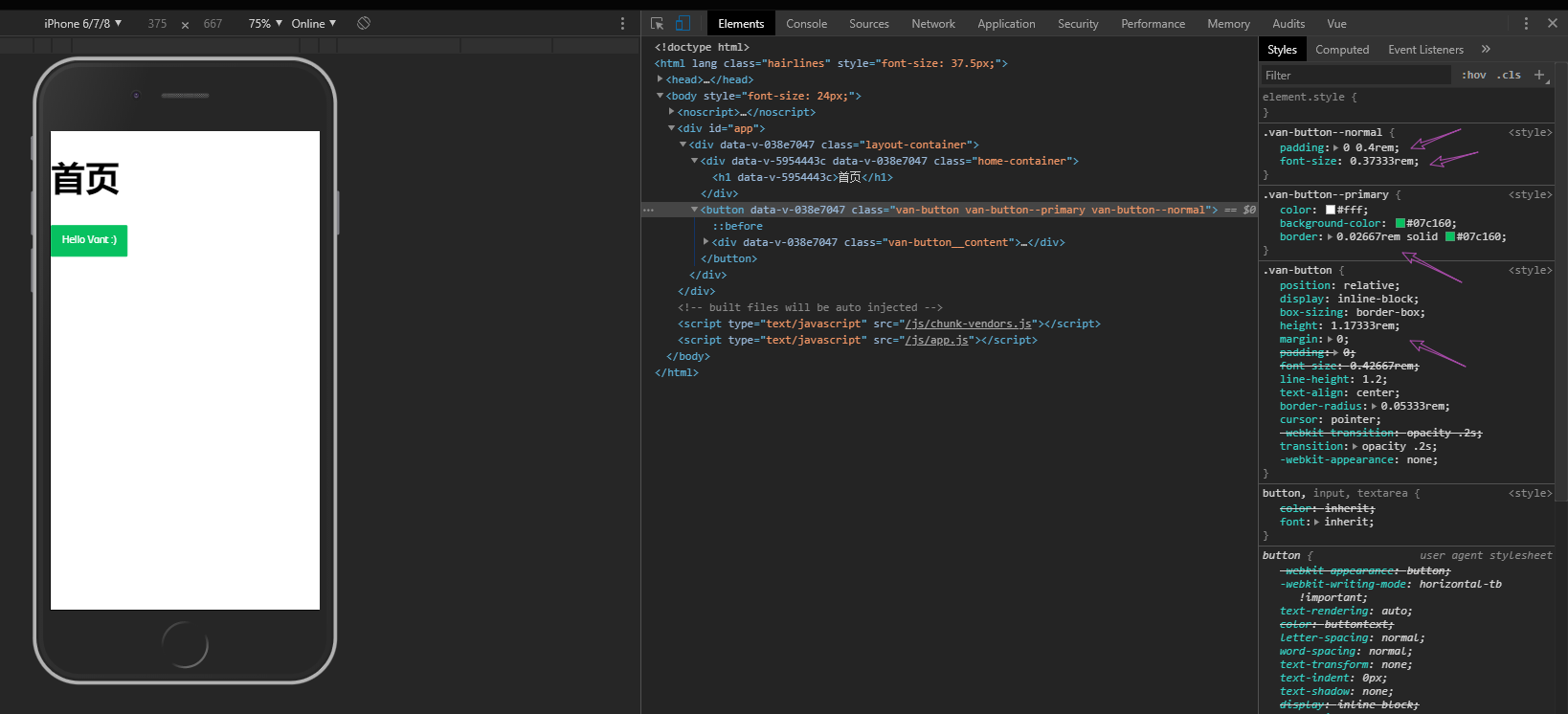1568x714 pixels.
Task: Switch to the Application tab
Action: point(1006,24)
